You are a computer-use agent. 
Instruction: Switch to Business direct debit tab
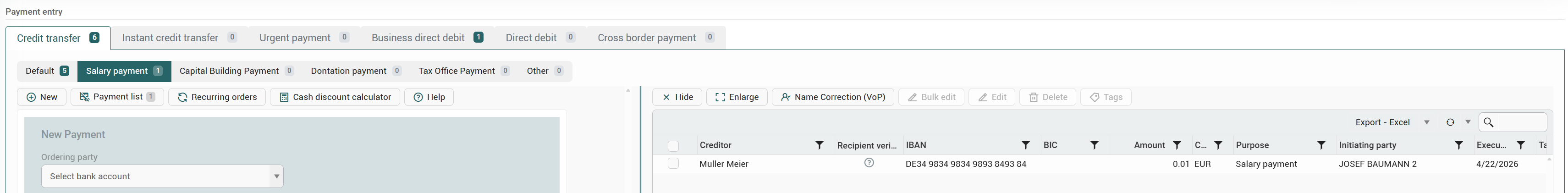pos(427,38)
